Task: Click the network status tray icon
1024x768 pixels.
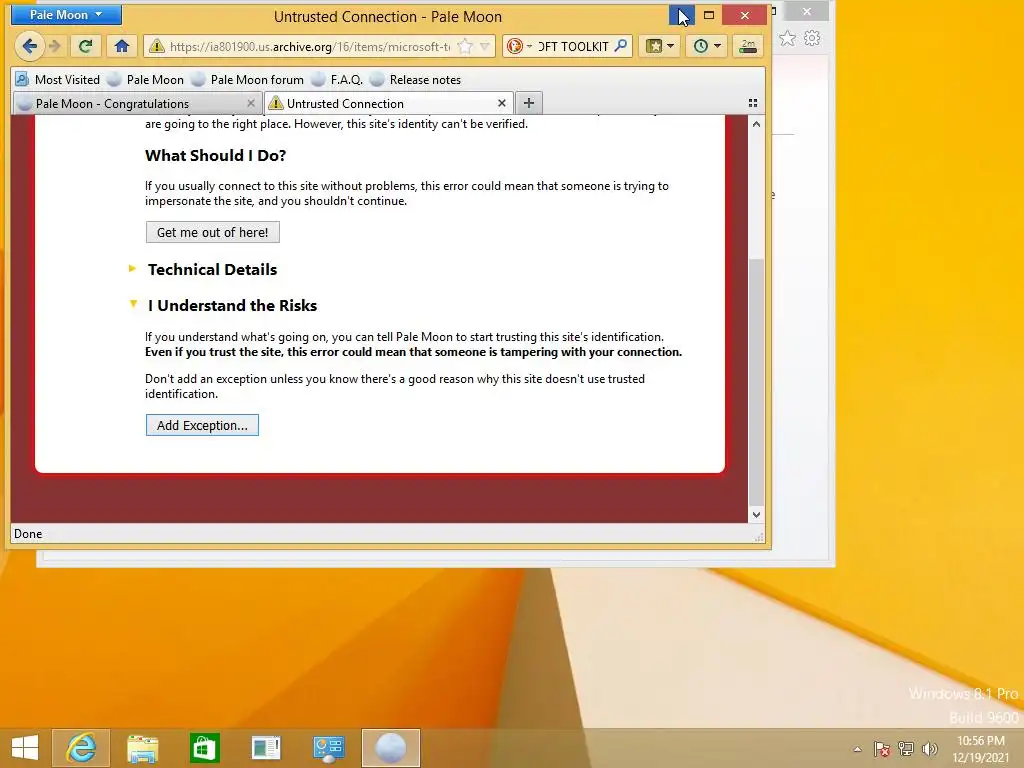Action: pyautogui.click(x=906, y=749)
